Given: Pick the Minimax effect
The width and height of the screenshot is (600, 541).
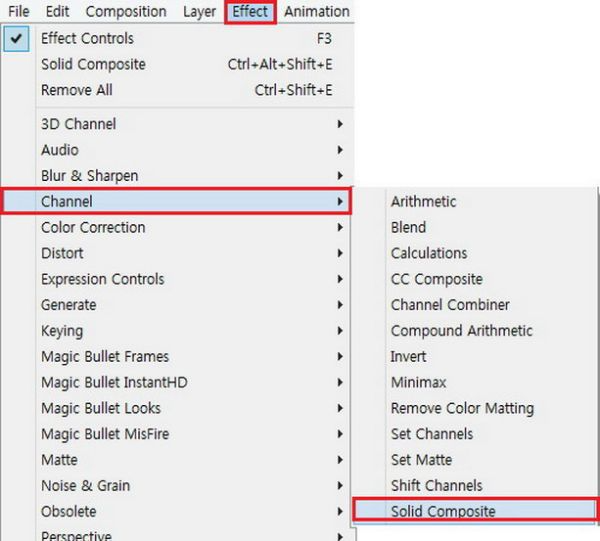Looking at the screenshot, I should pos(418,382).
